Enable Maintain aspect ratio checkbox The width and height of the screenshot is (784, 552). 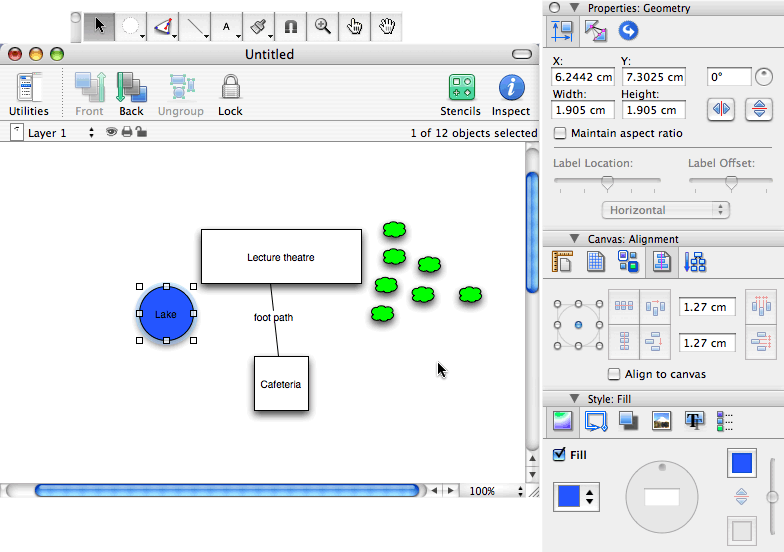560,133
